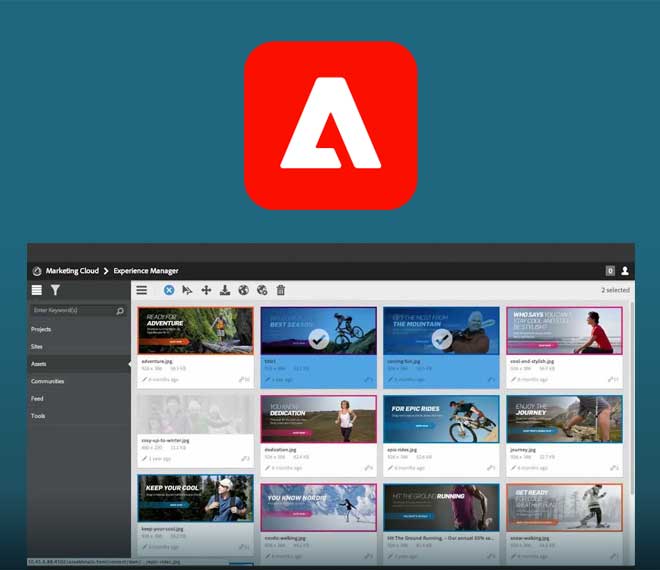Screen dimensions: 660x570
Task: Click the pencil icon on adventure.jpg card
Action: [144, 379]
